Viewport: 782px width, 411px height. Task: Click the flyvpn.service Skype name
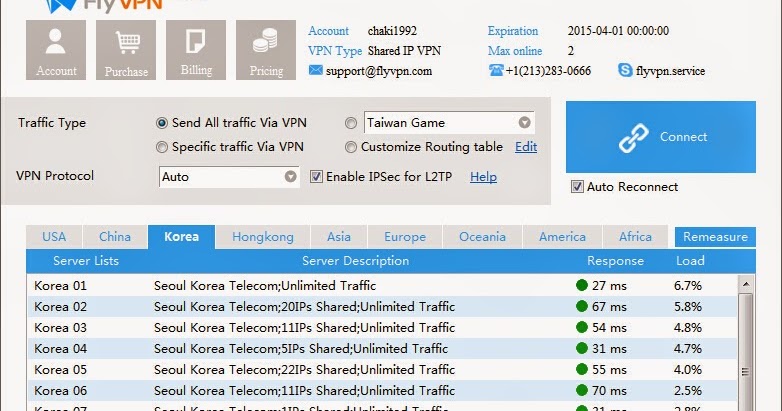(670, 71)
